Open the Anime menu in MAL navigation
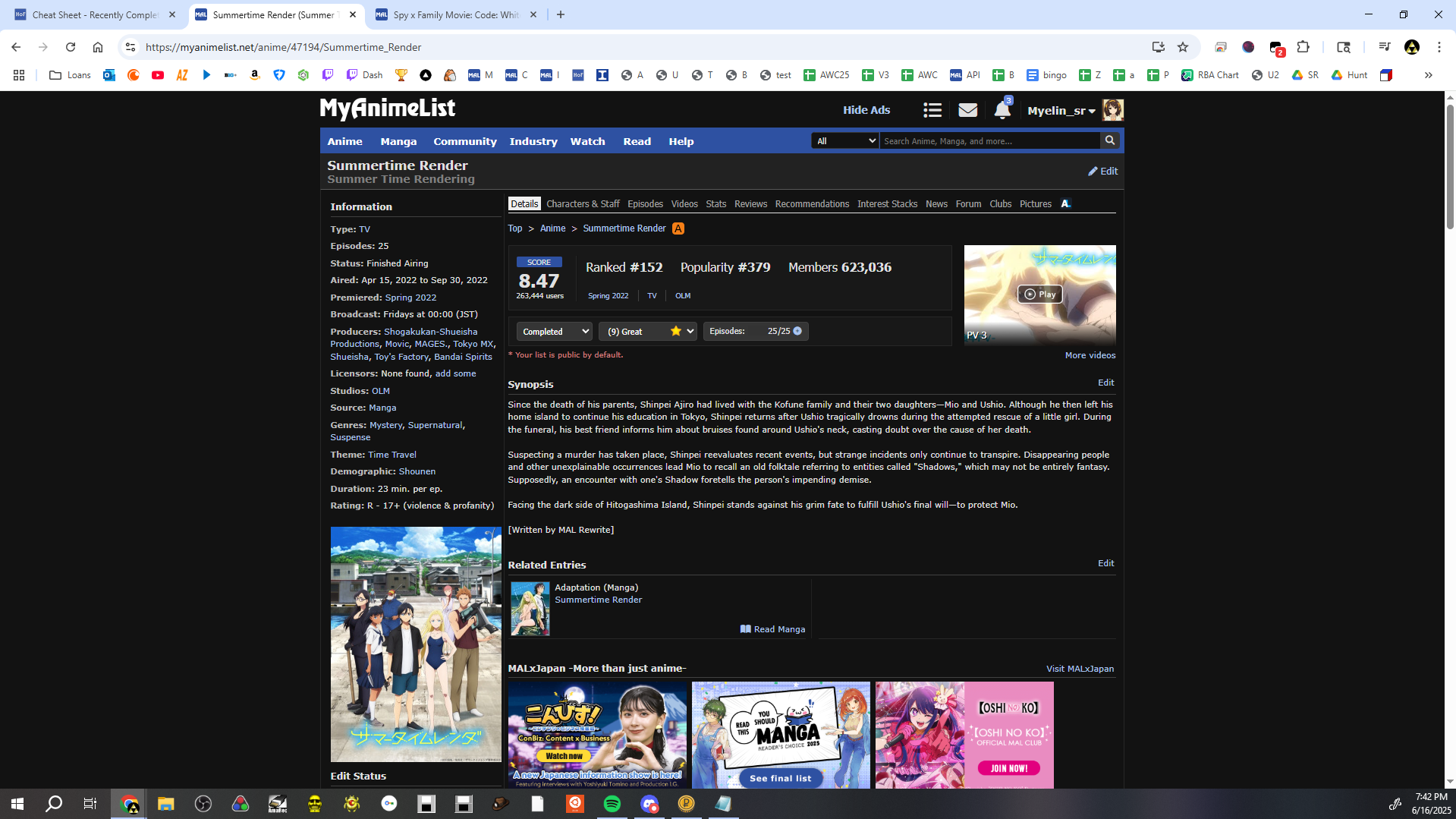The image size is (1456, 819). (345, 141)
